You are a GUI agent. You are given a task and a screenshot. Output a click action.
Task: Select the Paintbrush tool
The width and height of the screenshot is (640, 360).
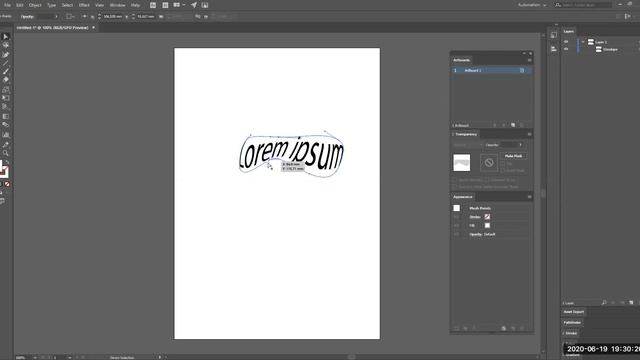point(5,71)
